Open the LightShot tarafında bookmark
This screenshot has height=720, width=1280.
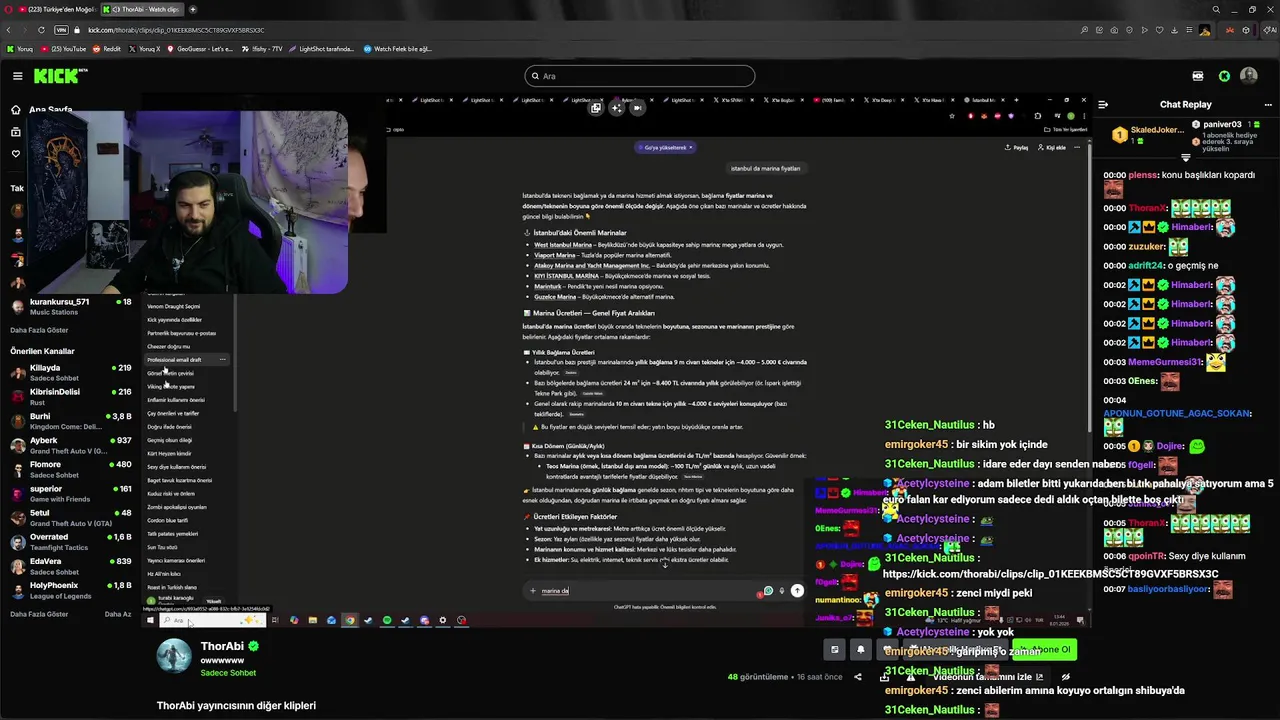(321, 48)
